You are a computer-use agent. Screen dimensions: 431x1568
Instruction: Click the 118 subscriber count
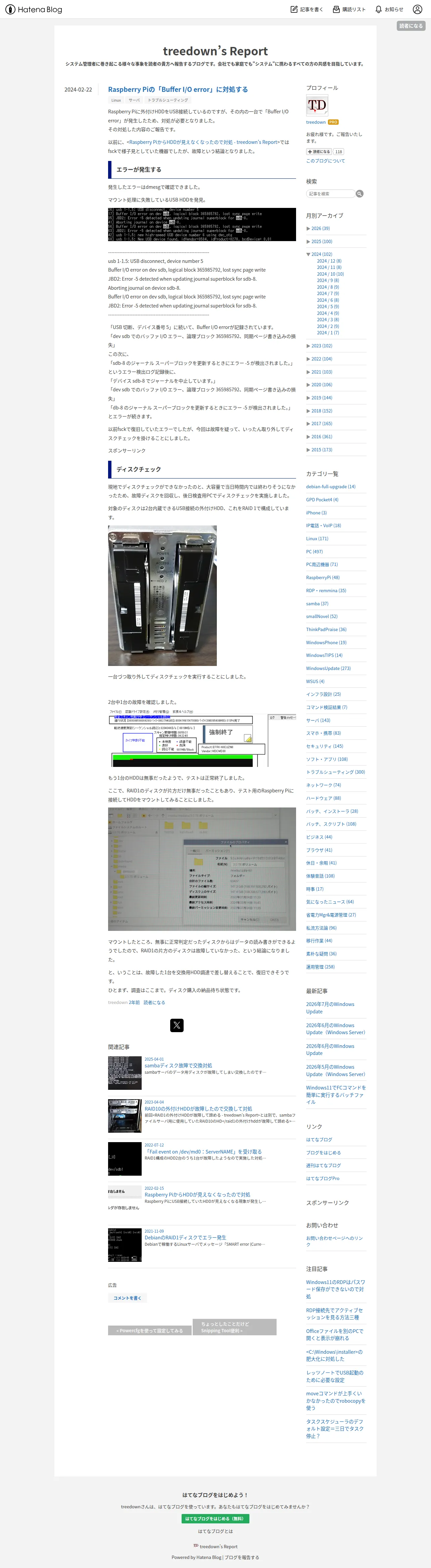point(338,152)
